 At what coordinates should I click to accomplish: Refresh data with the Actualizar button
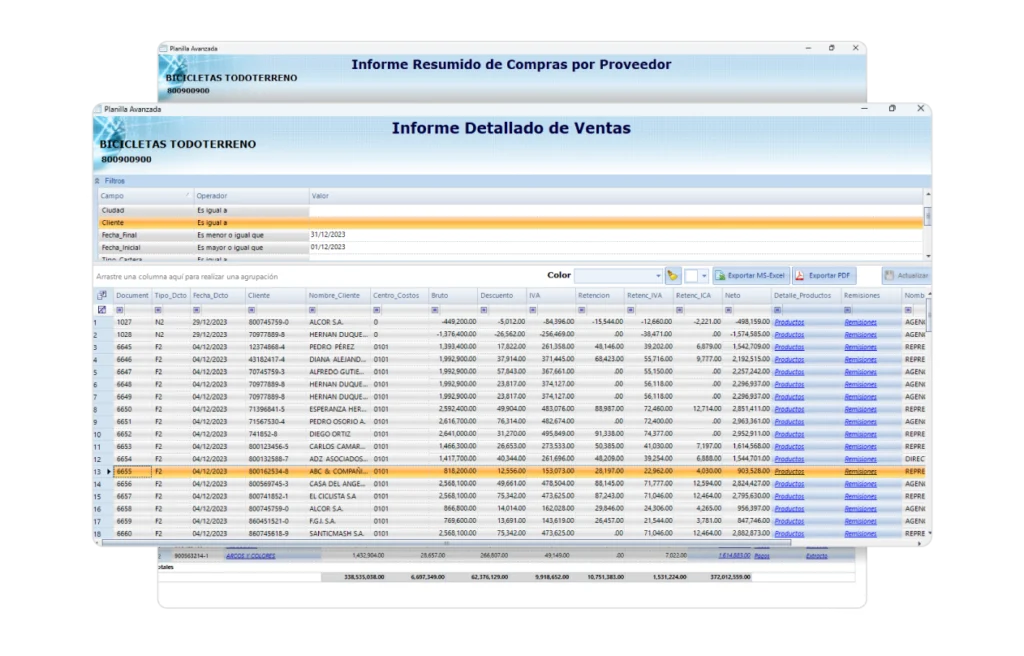pos(906,276)
